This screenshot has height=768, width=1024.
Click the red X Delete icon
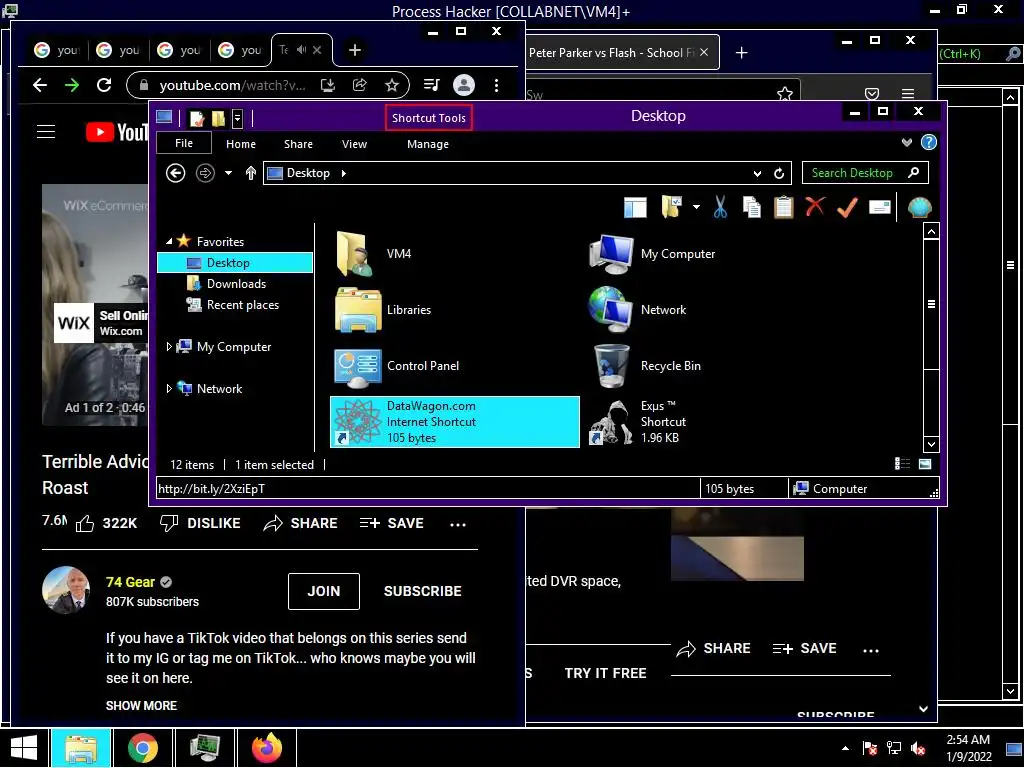pos(815,207)
